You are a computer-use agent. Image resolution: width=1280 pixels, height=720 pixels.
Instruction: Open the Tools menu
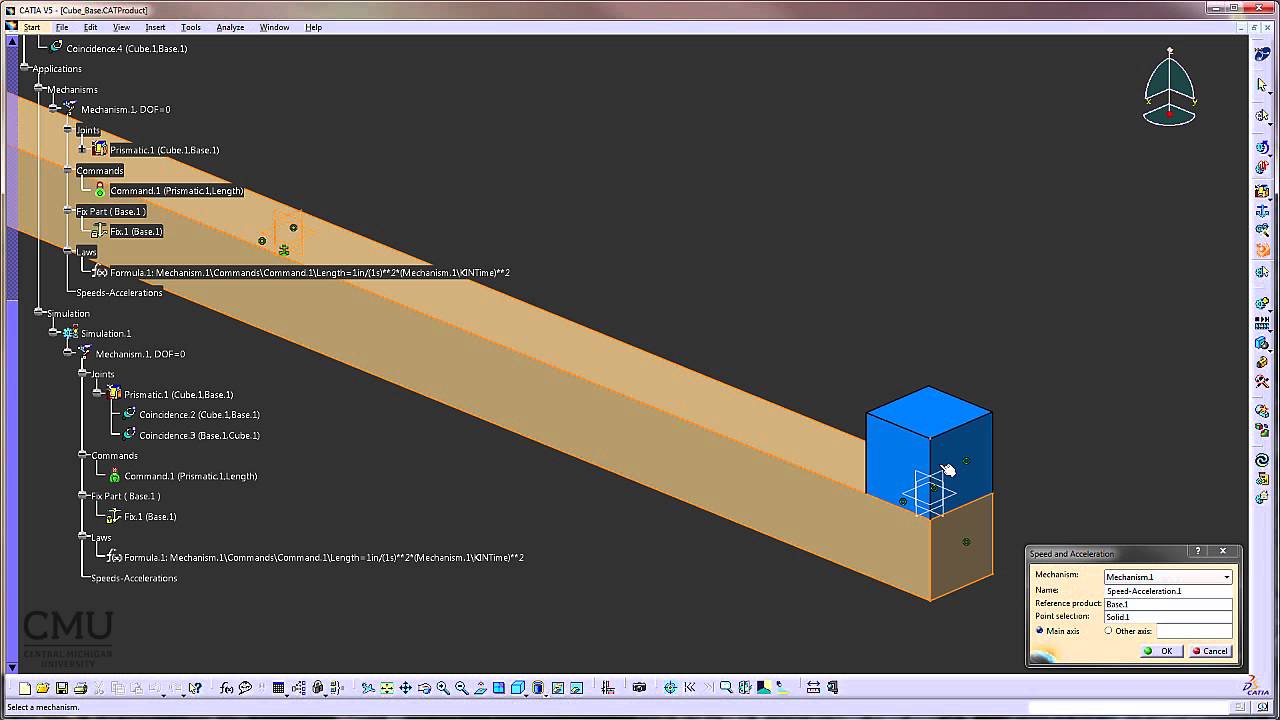190,27
